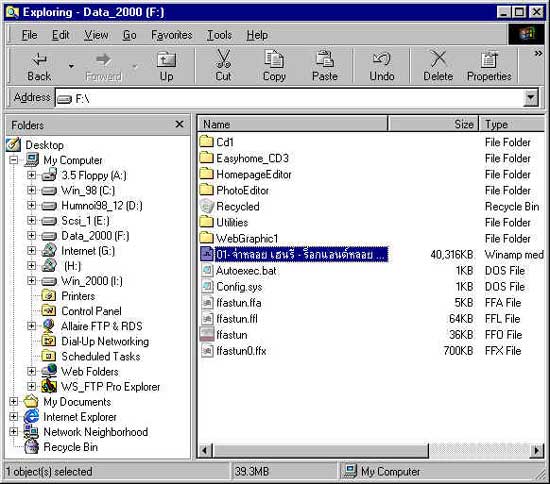Open the Favorites menu
Image resolution: width=550 pixels, height=484 pixels.
[x=172, y=35]
